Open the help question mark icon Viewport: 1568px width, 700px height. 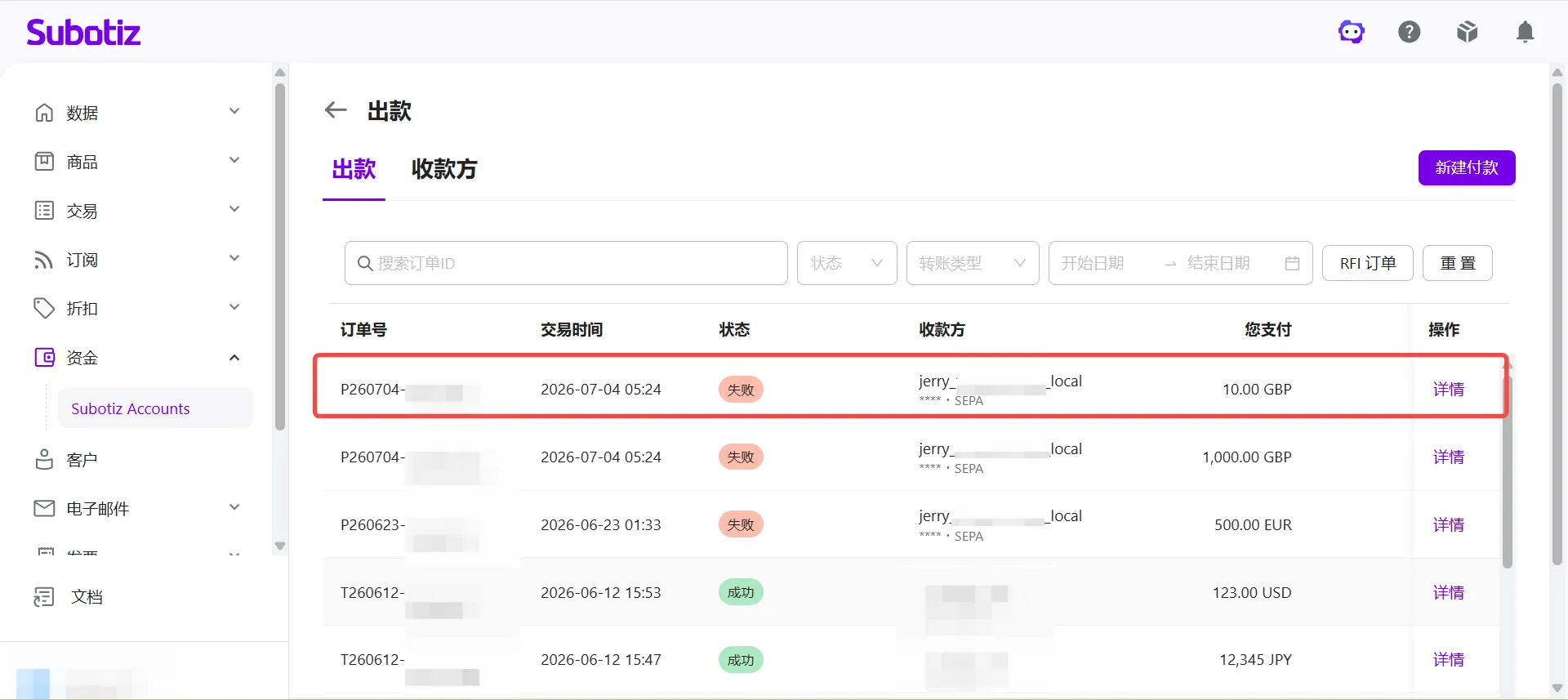pyautogui.click(x=1409, y=32)
